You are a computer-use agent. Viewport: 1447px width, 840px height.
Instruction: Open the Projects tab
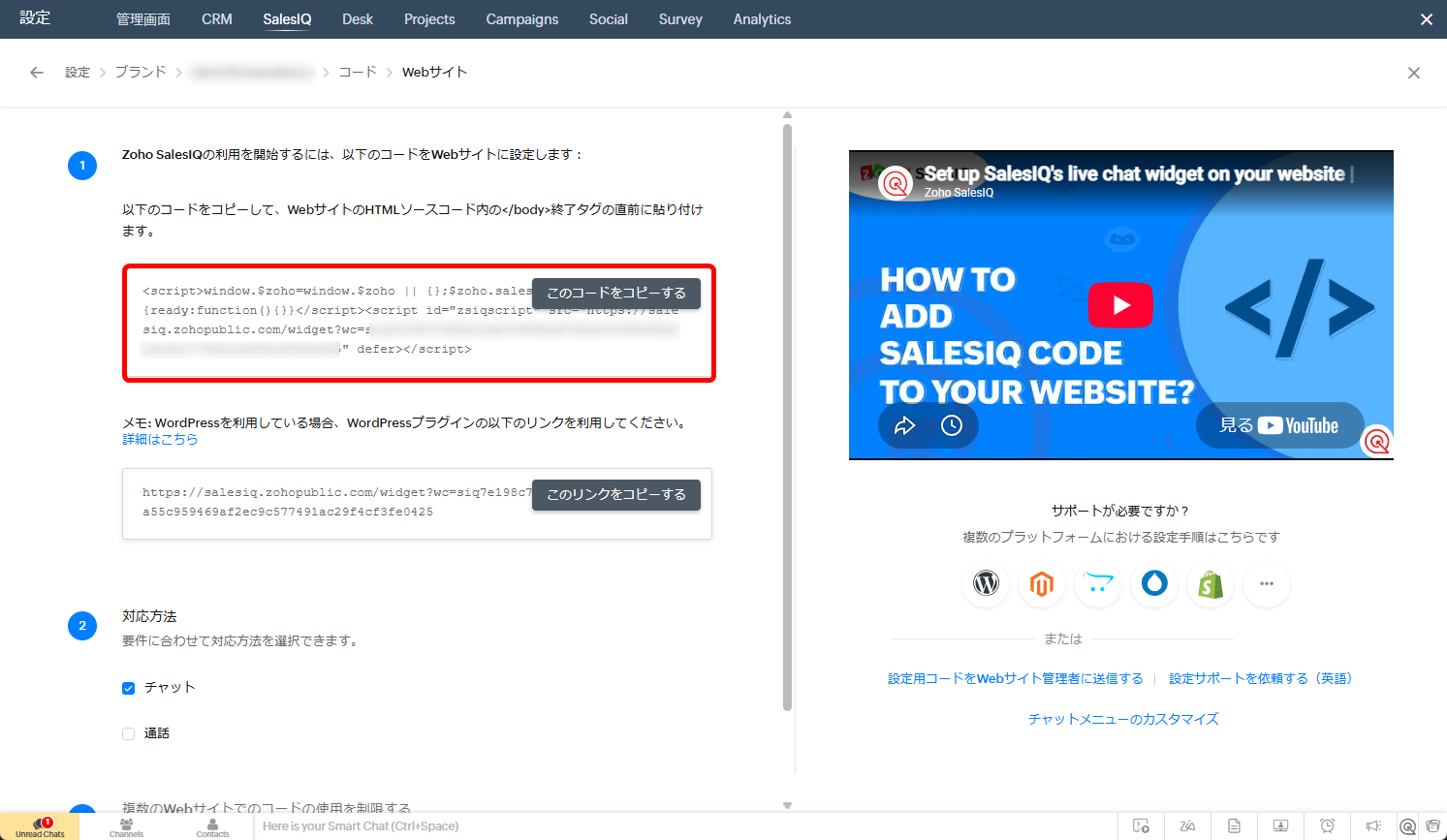click(429, 19)
